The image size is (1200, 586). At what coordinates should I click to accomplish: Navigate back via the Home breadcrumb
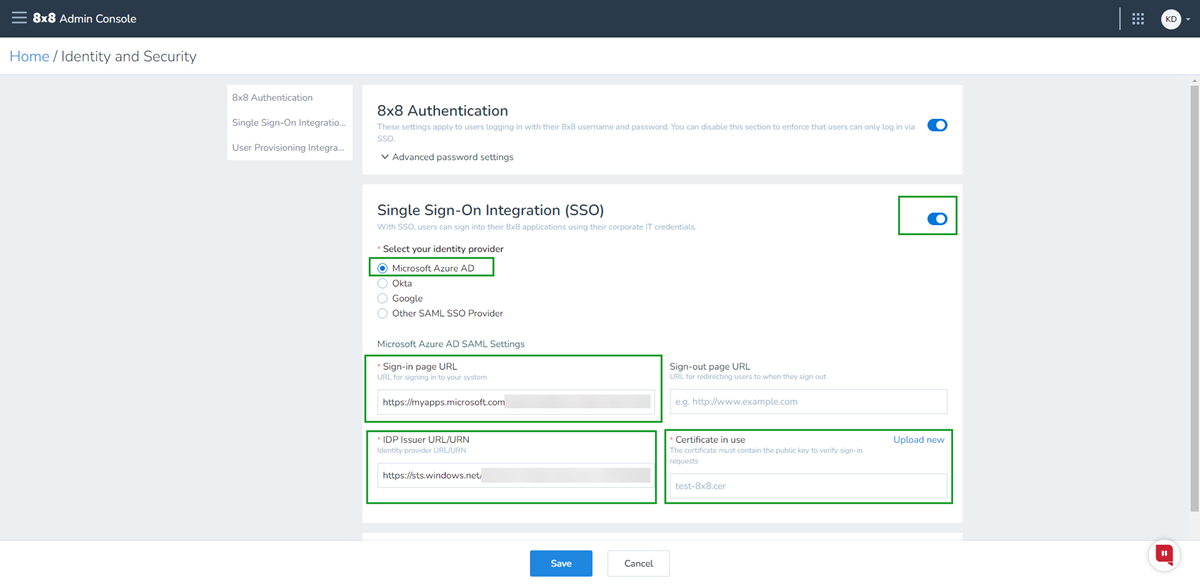click(29, 56)
